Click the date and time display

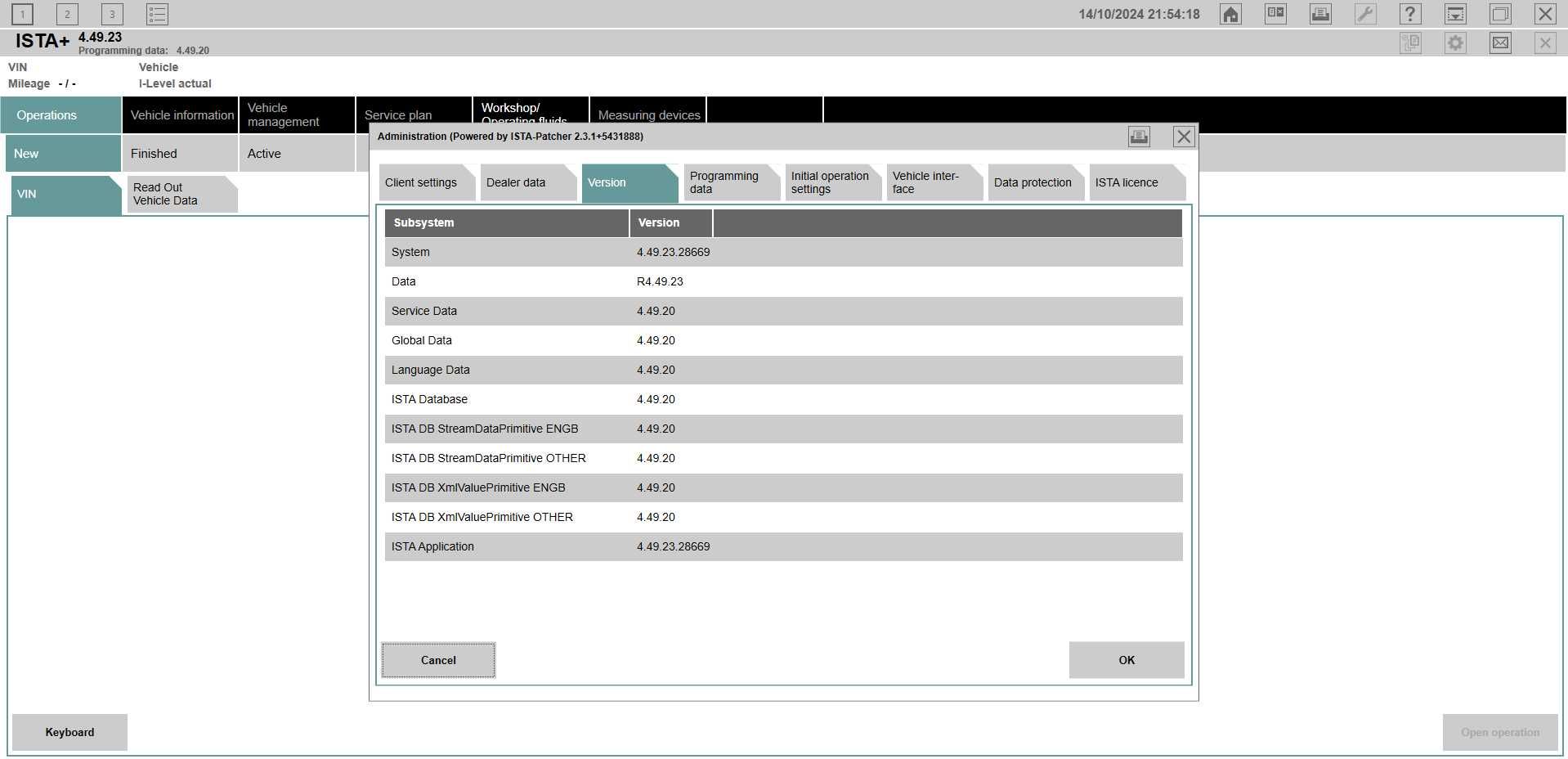1139,14
